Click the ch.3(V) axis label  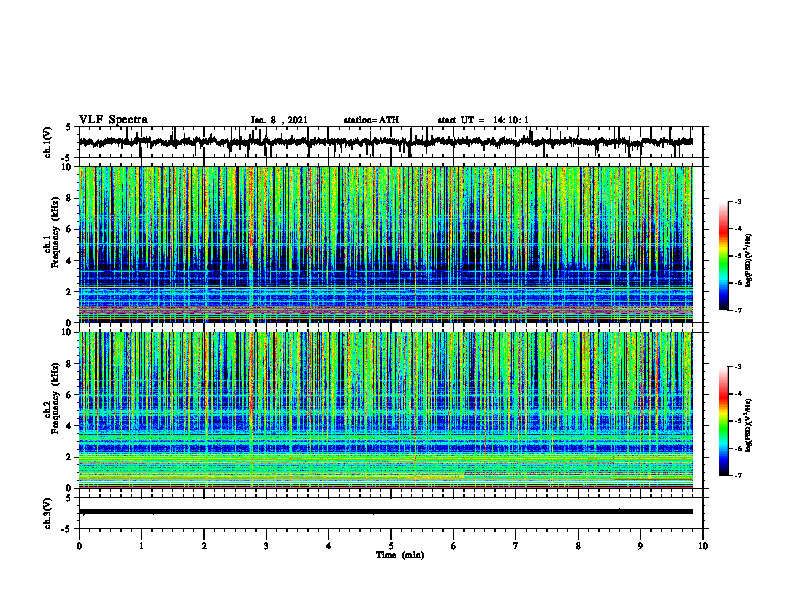[x=47, y=513]
